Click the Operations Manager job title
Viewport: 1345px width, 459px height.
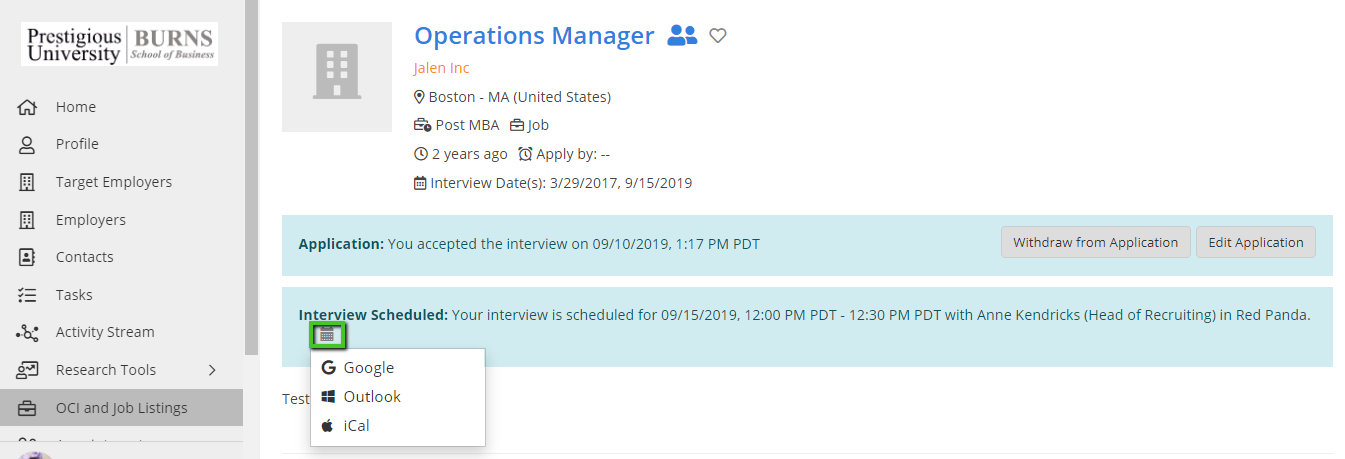click(534, 36)
